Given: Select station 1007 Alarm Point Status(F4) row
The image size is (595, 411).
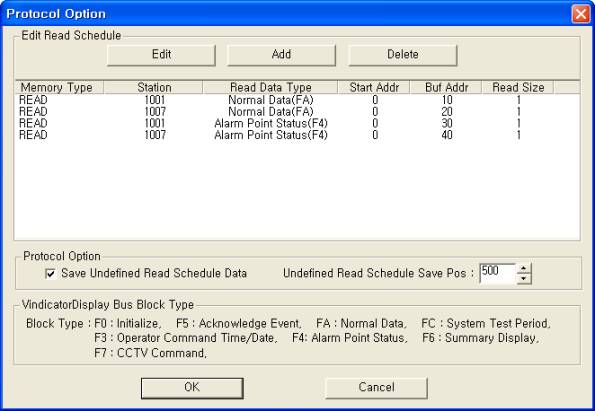Looking at the screenshot, I should 297,135.
